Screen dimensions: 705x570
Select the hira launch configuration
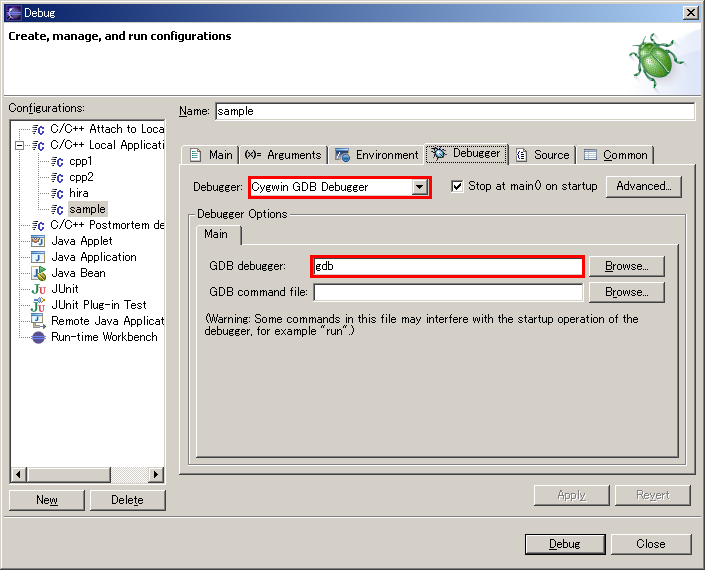coord(79,193)
